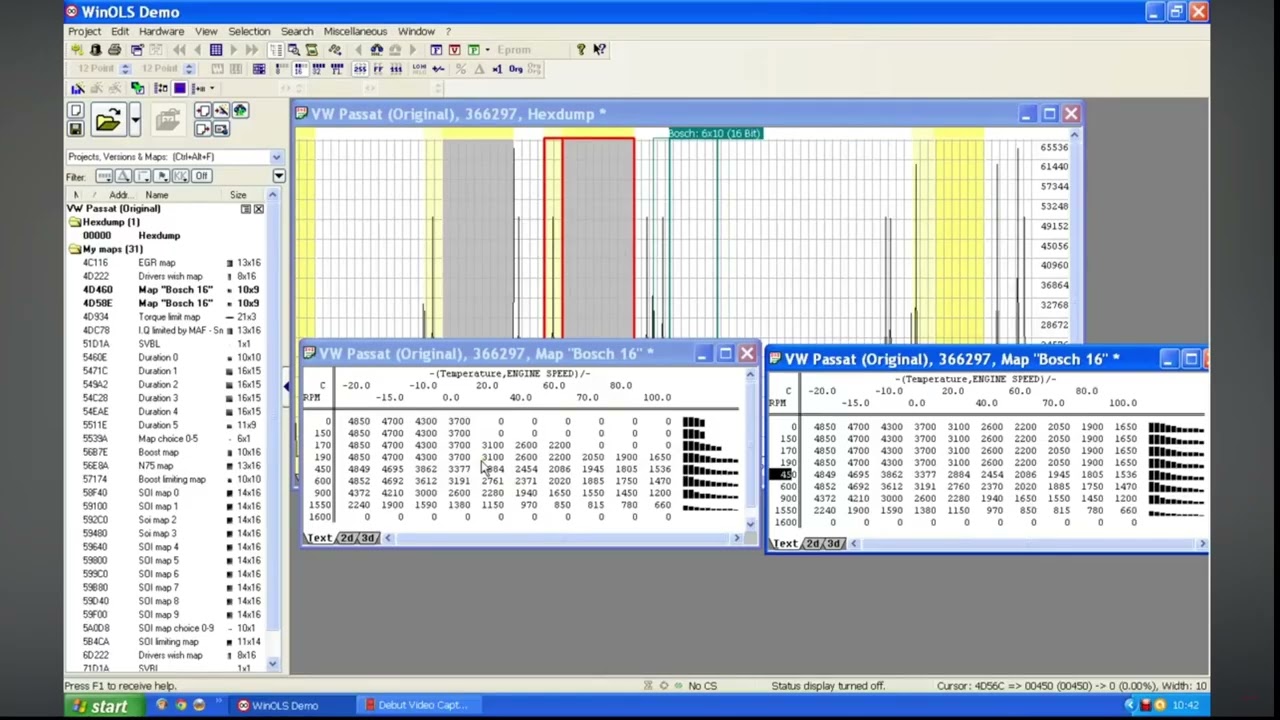
Task: Select the 16-bit display mode icon
Action: coord(300,68)
